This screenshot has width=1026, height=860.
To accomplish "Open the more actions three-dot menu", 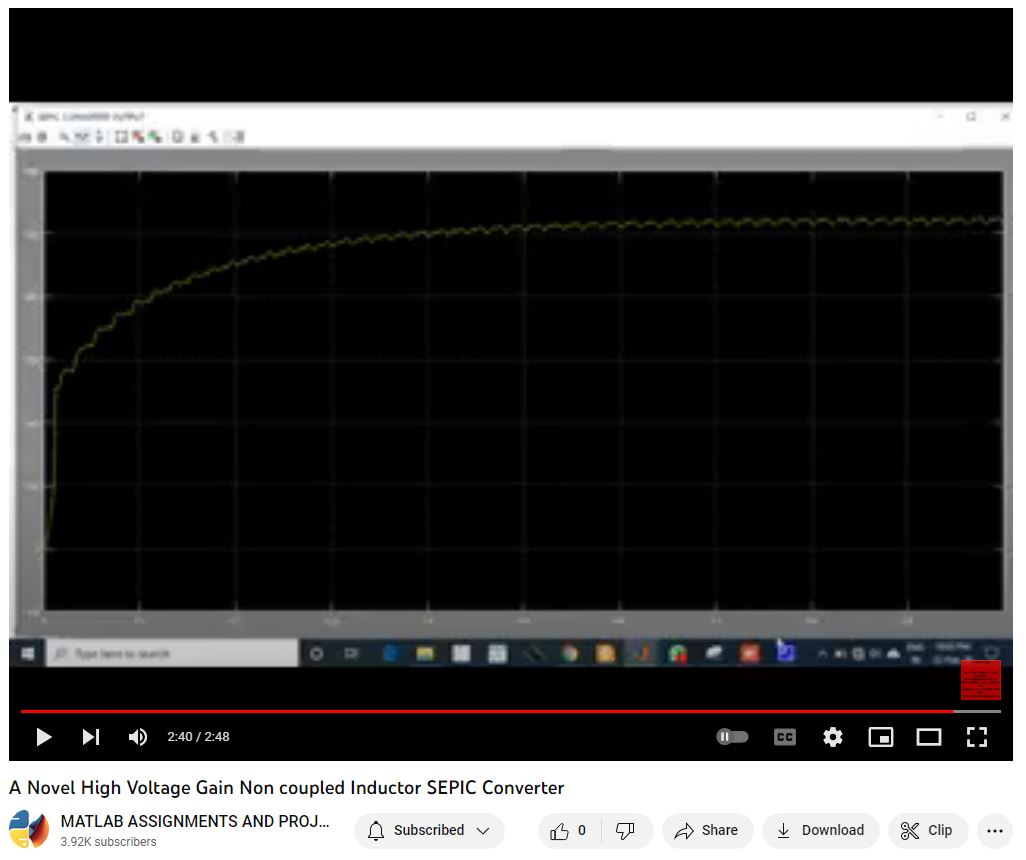I will click(x=995, y=831).
